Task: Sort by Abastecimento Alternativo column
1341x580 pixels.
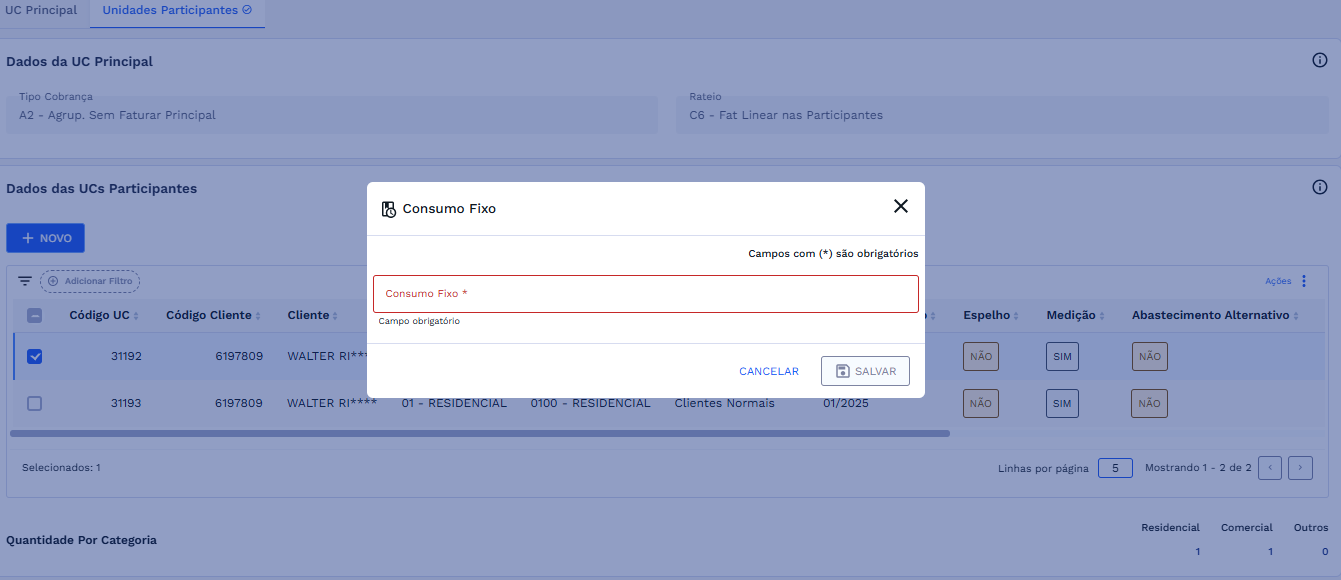Action: pyautogui.click(x=1214, y=315)
